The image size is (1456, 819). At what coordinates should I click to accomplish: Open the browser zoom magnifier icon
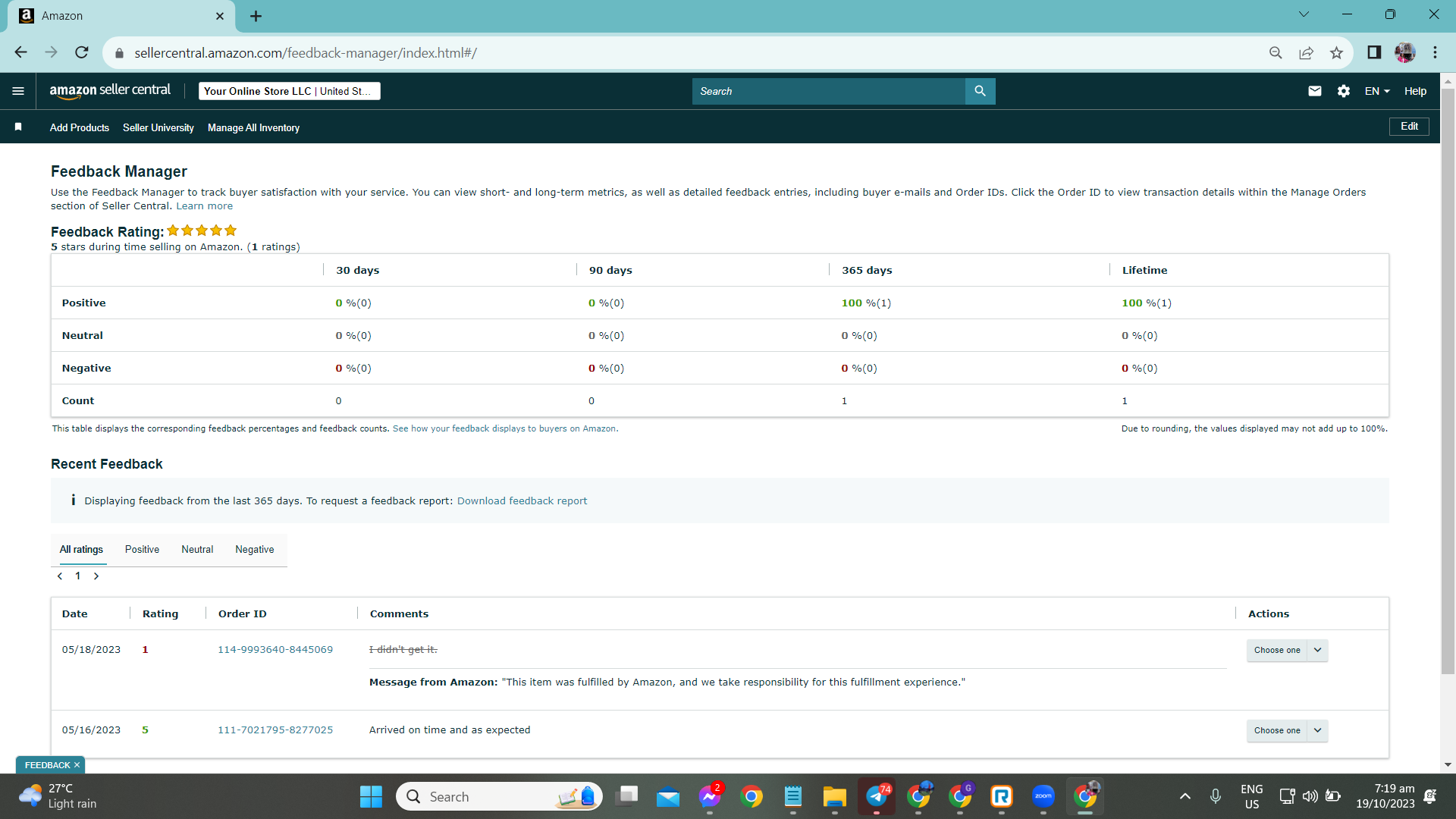[x=1276, y=52]
